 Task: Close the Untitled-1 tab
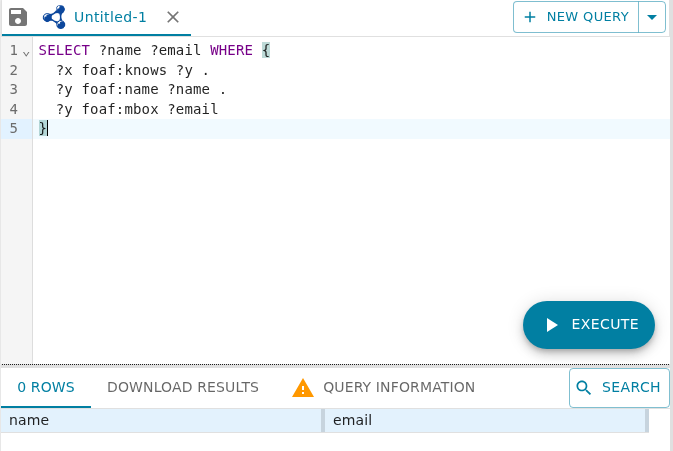pyautogui.click(x=173, y=17)
